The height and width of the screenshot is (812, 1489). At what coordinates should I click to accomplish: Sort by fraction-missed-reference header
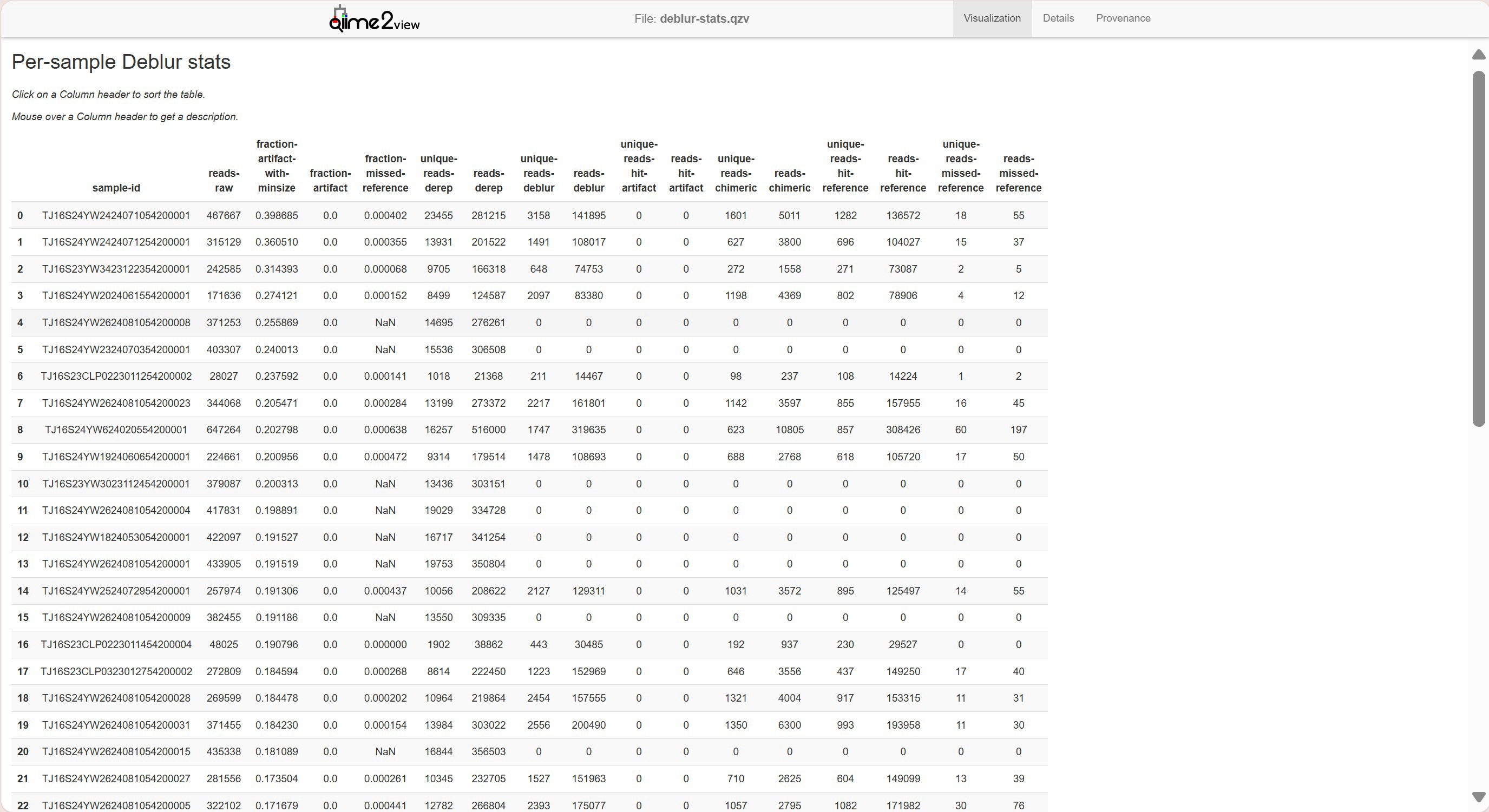tap(385, 173)
